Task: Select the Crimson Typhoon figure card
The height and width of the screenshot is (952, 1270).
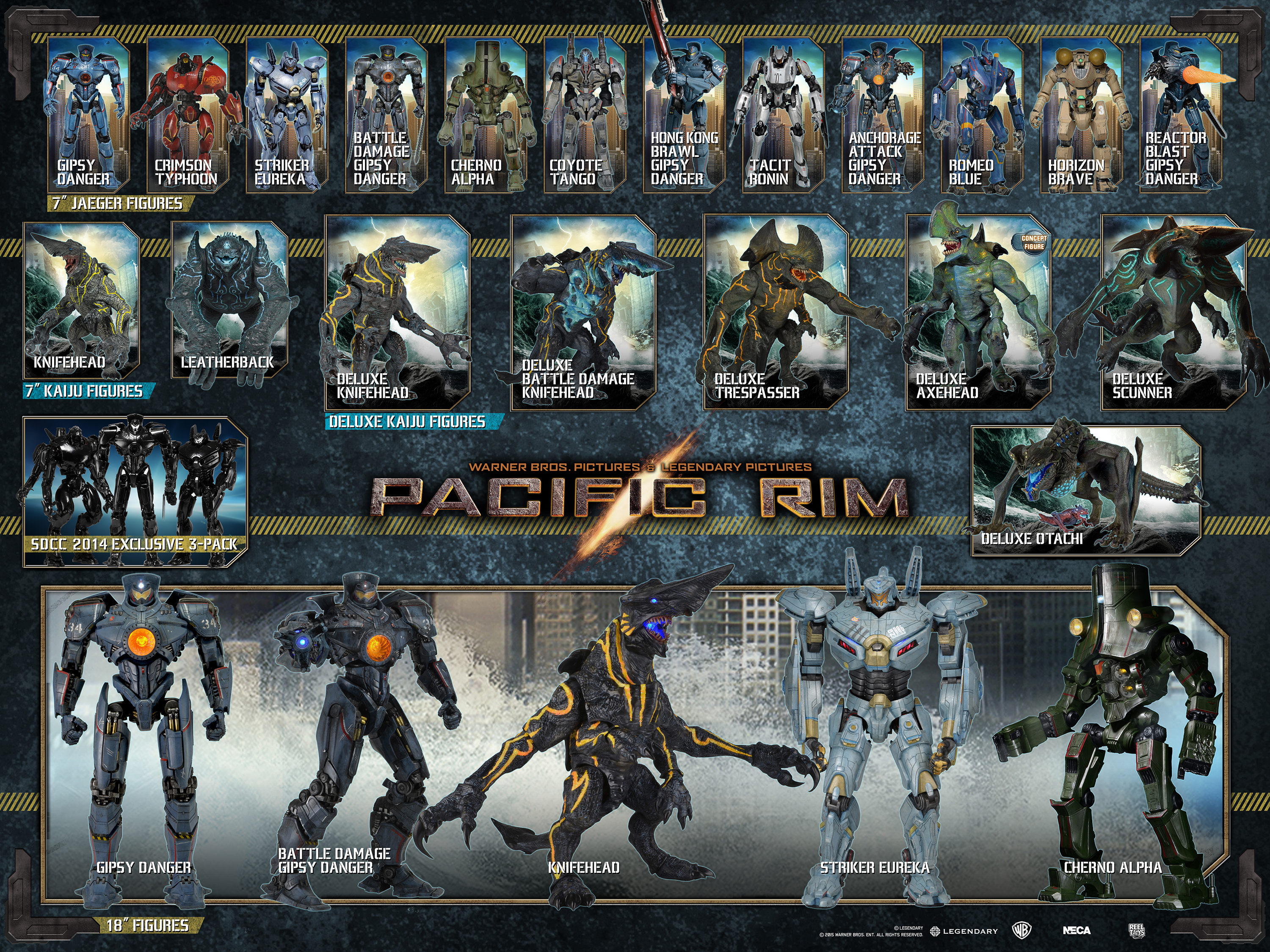Action: pos(187,115)
